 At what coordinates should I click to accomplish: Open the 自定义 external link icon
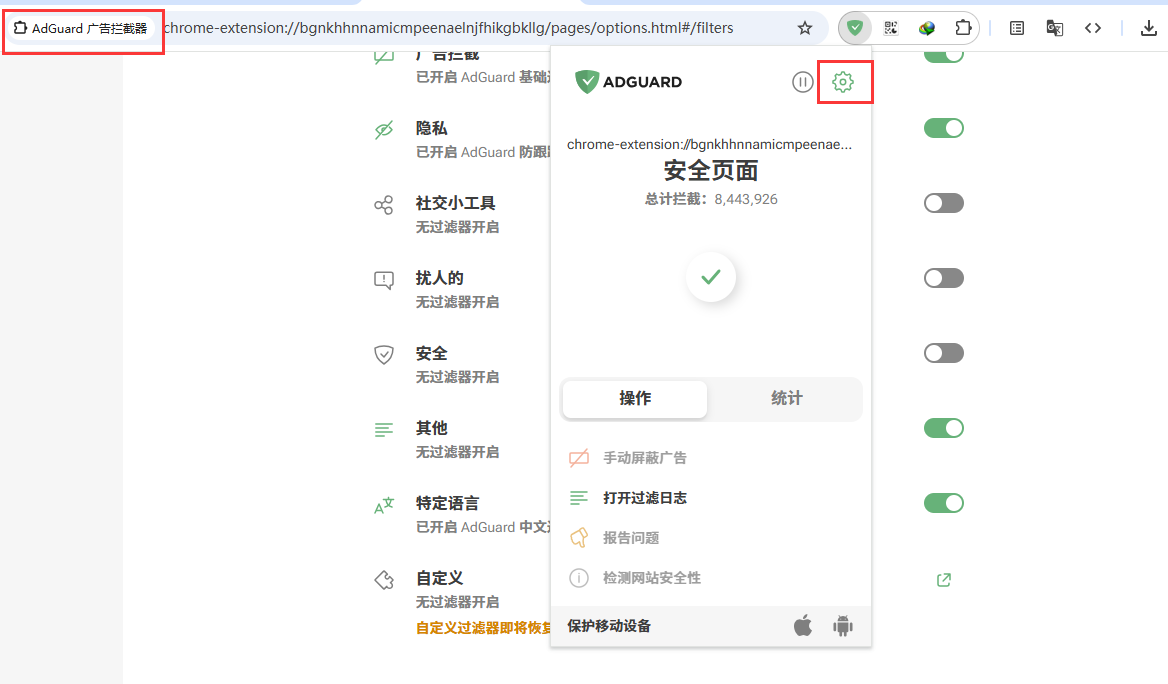tap(943, 580)
